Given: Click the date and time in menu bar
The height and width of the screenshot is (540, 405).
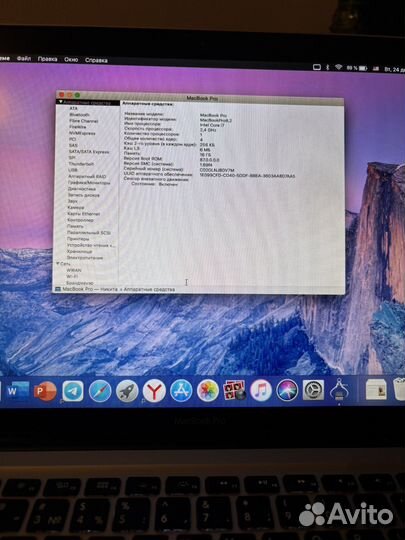Looking at the screenshot, I should (395, 69).
